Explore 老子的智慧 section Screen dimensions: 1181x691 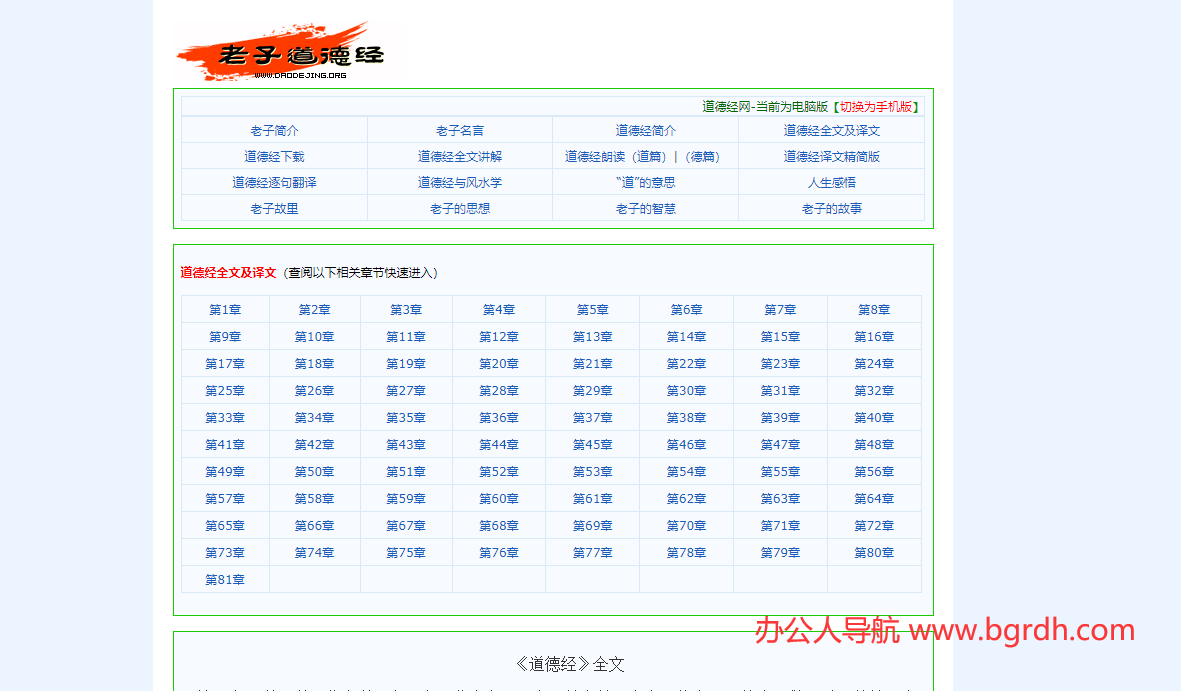pyautogui.click(x=645, y=208)
